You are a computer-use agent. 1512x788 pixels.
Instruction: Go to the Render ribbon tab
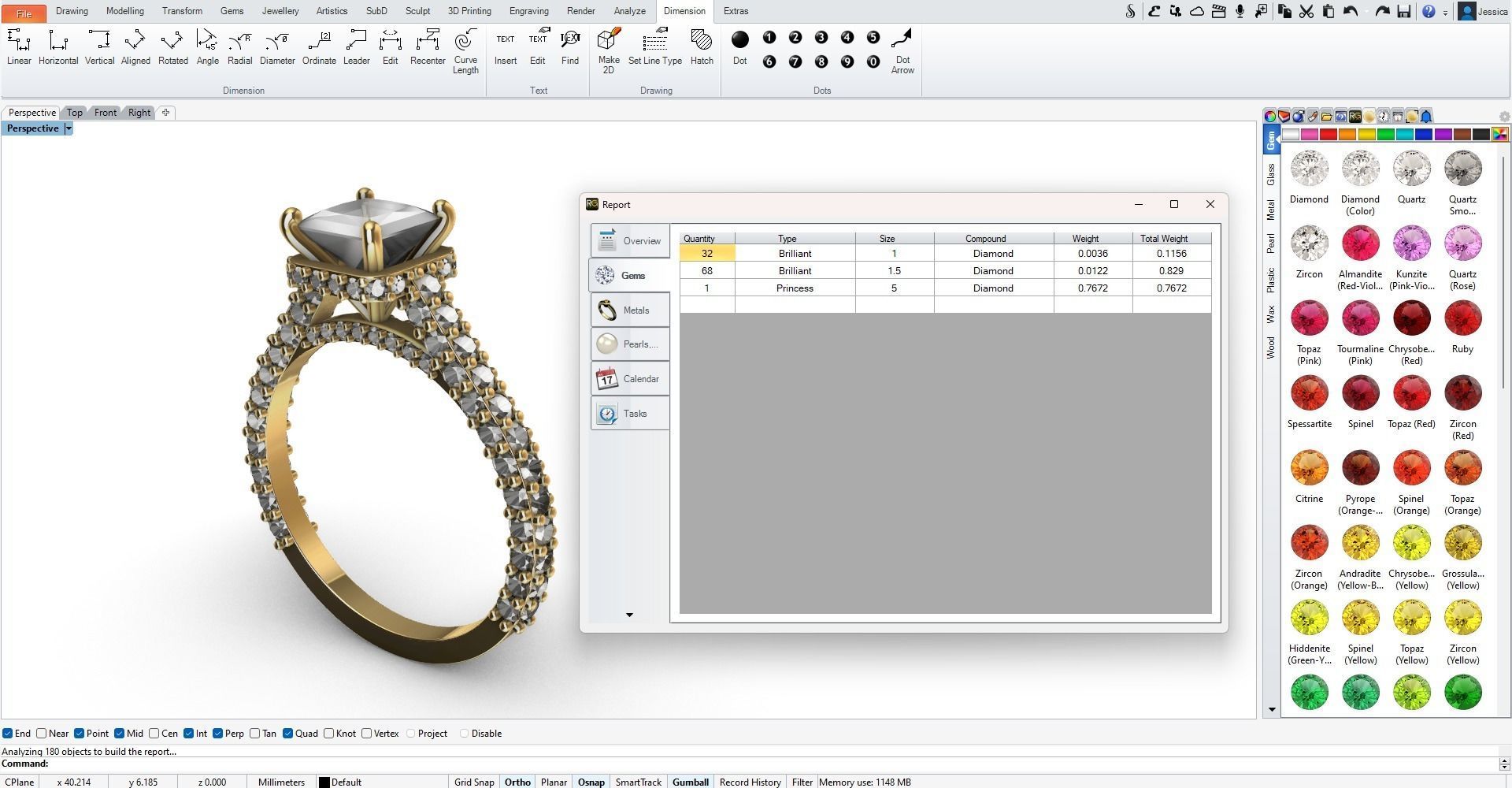pyautogui.click(x=581, y=11)
